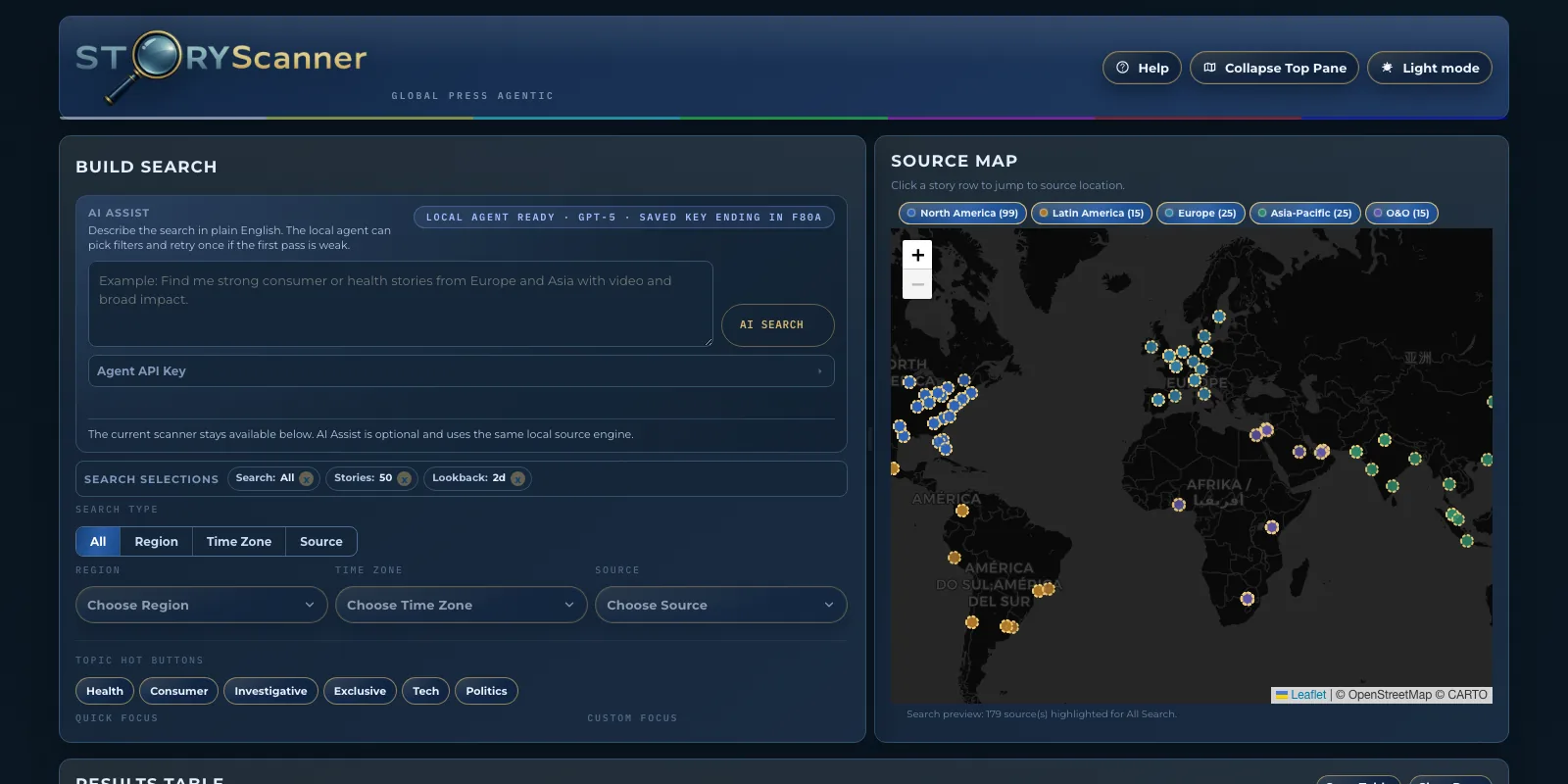This screenshot has height=784, width=1568.
Task: Click the 'Stories: 50' selection chip label
Action: pyautogui.click(x=363, y=478)
